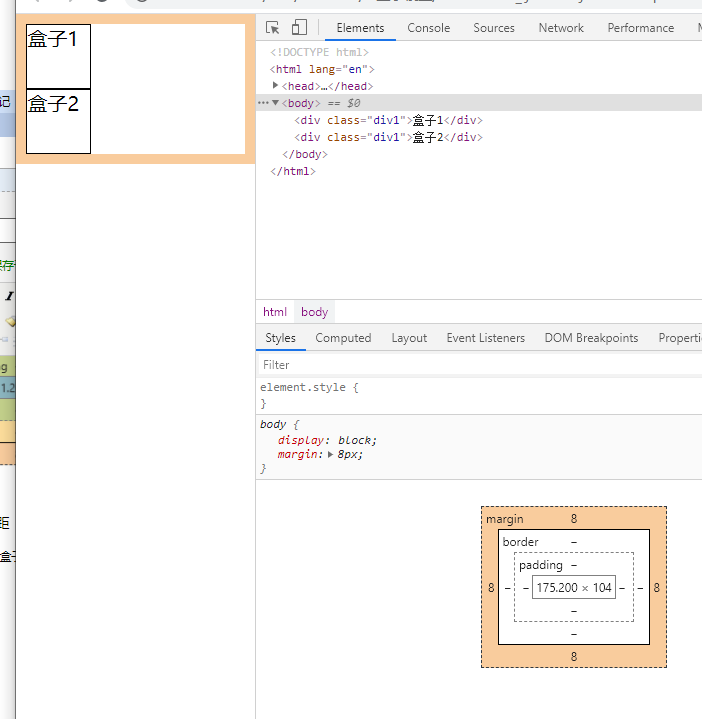Open the Console tab
The height and width of the screenshot is (719, 702).
click(x=429, y=28)
